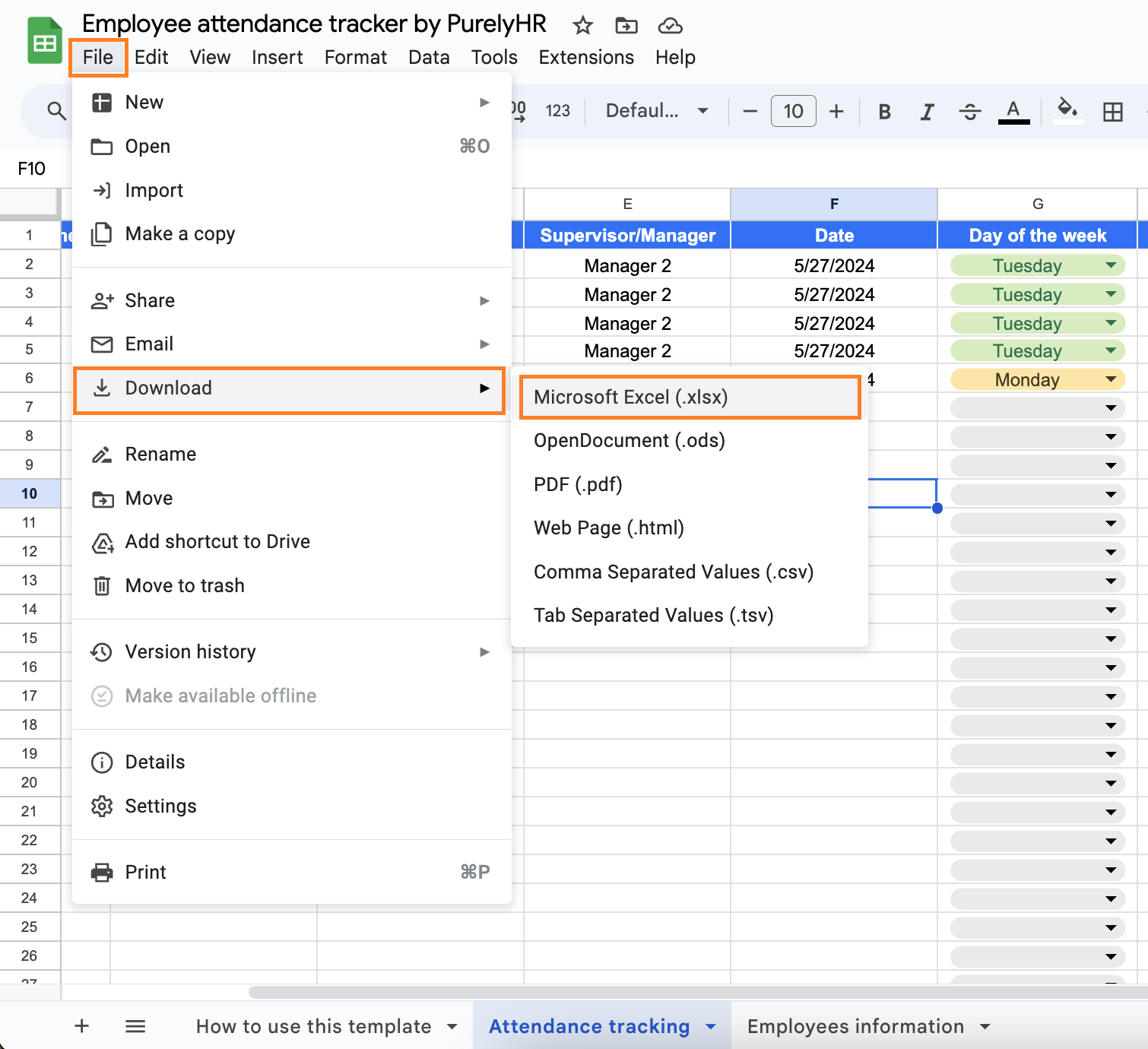Viewport: 1148px width, 1049px height.
Task: Choose Make a copy
Action: 292,234
